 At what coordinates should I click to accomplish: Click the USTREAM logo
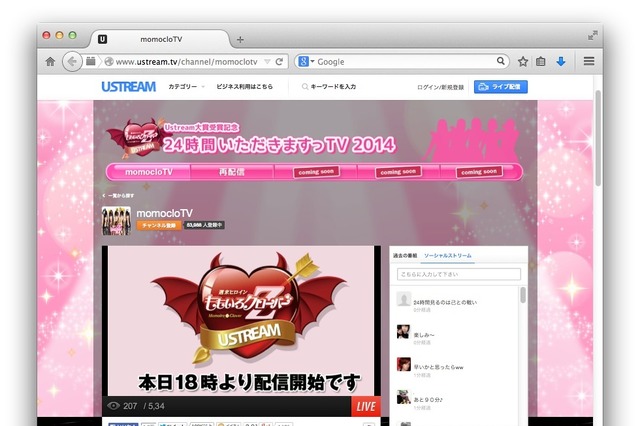pos(129,87)
